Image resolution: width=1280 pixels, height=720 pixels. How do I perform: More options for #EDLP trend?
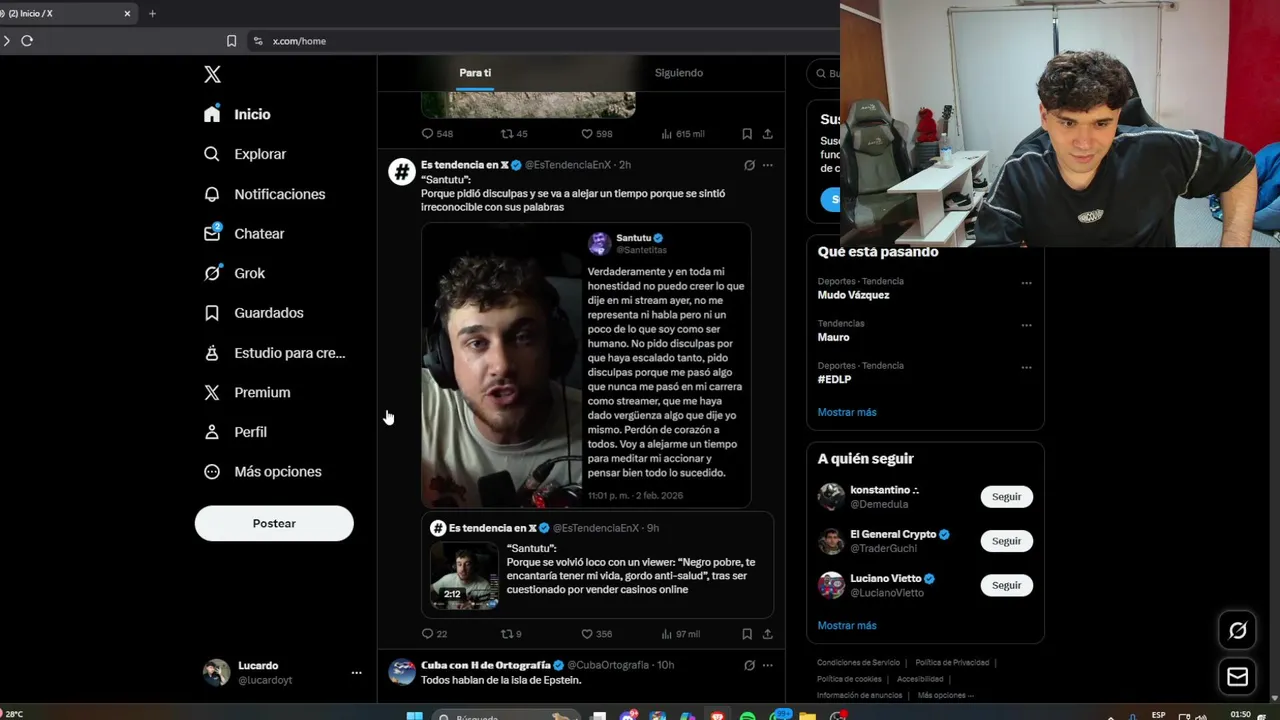point(1026,367)
